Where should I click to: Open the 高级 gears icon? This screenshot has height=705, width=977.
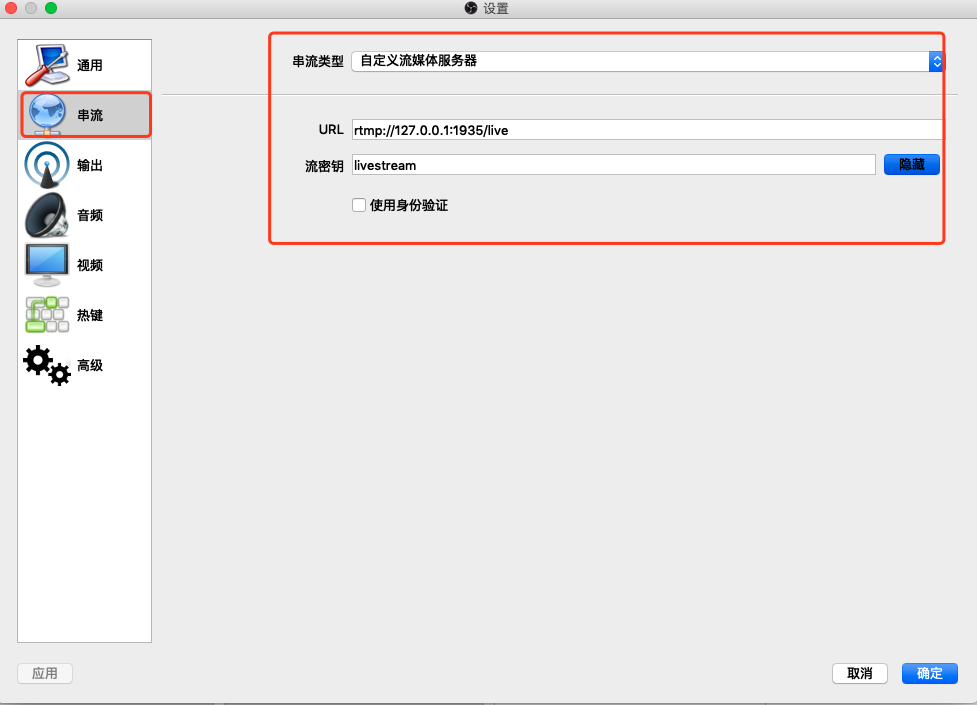(47, 365)
